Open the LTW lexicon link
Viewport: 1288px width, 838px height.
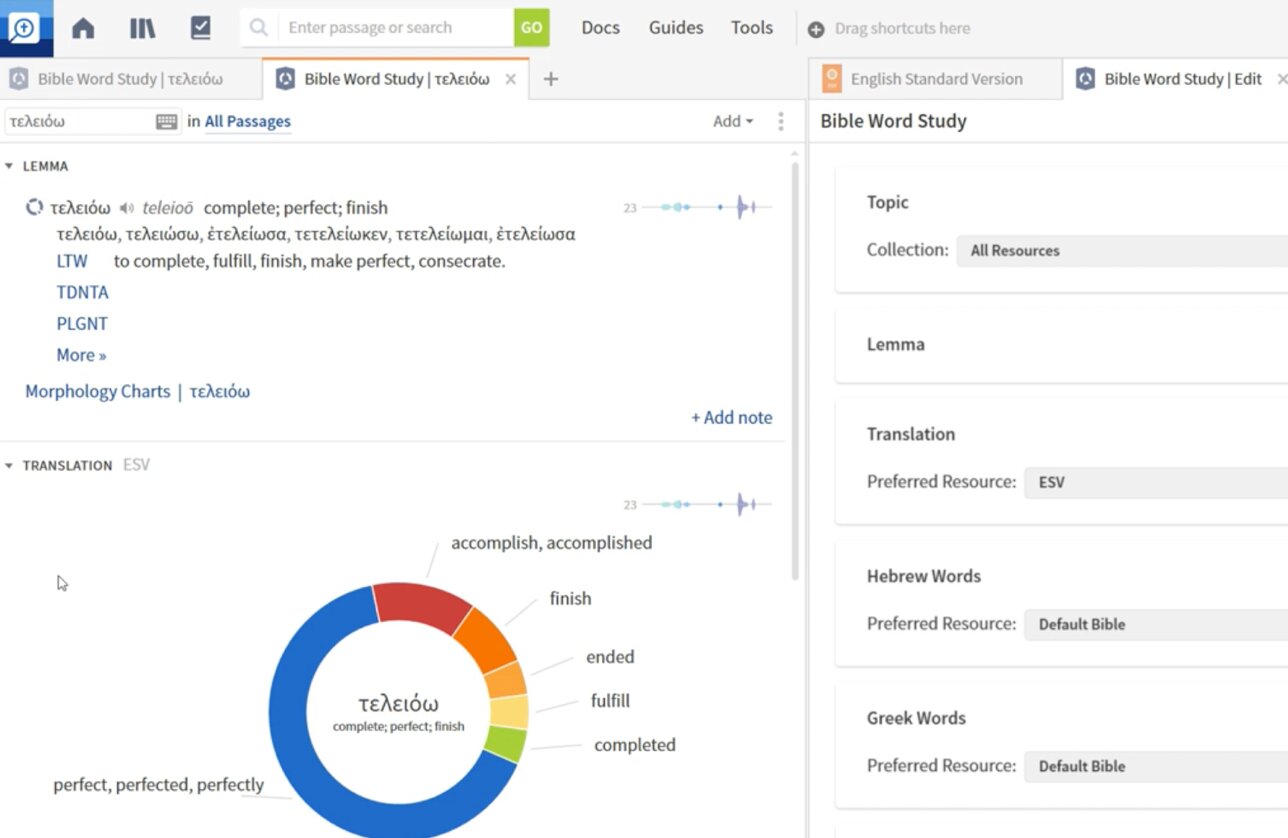tap(72, 261)
